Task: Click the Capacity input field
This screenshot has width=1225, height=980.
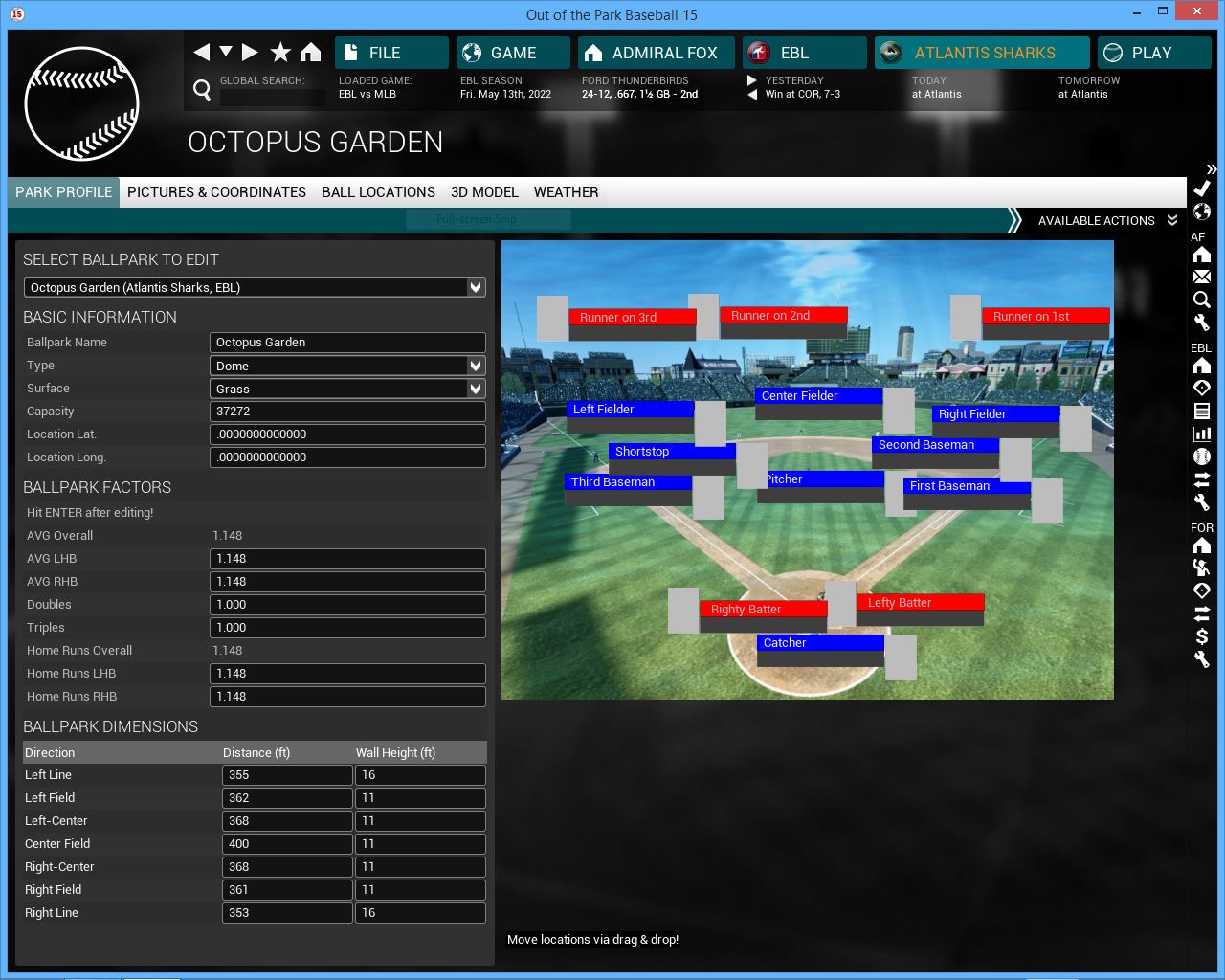Action: tap(347, 412)
